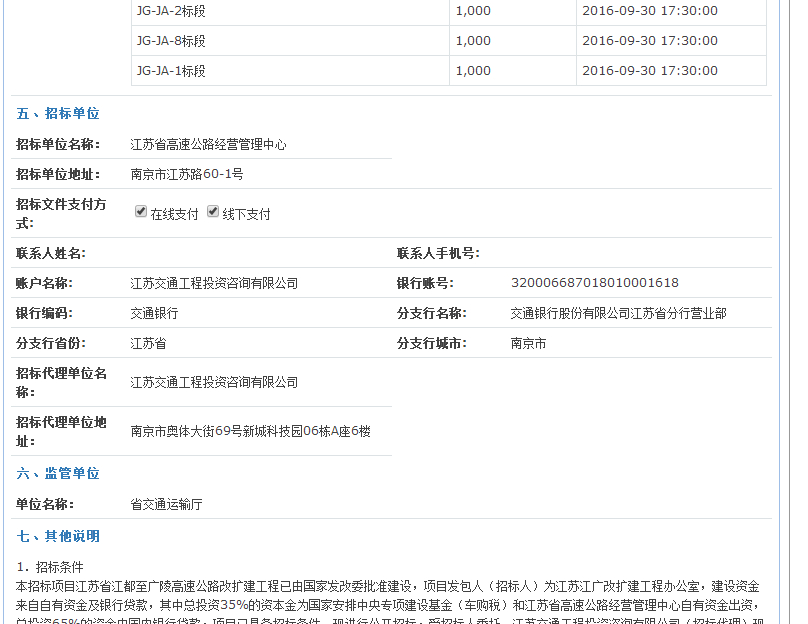Click the branch name 交通银行股份有限公司江苏省分行营业部
Image resolution: width=808 pixels, height=624 pixels.
point(618,314)
